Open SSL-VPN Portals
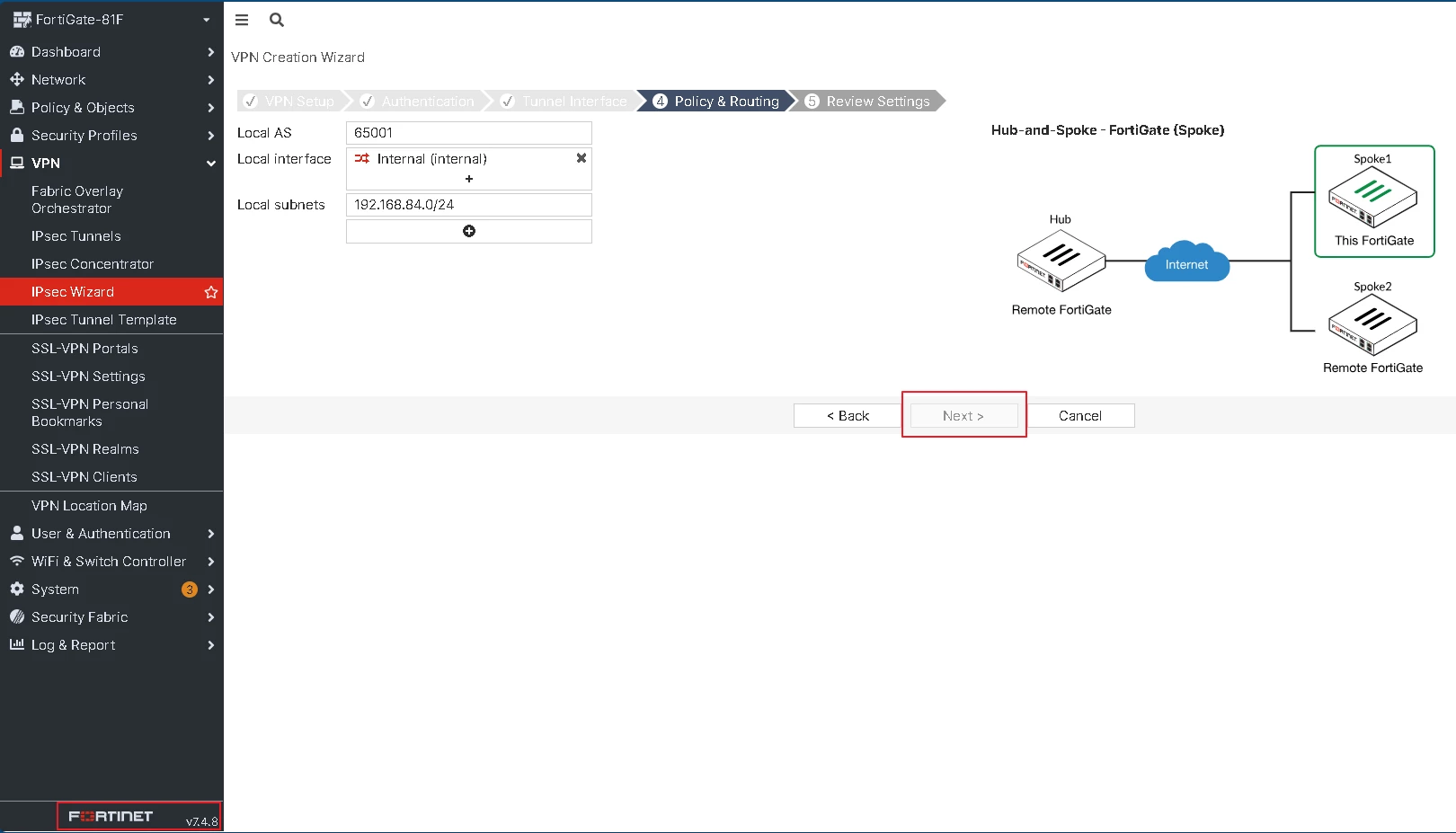 coord(111,349)
